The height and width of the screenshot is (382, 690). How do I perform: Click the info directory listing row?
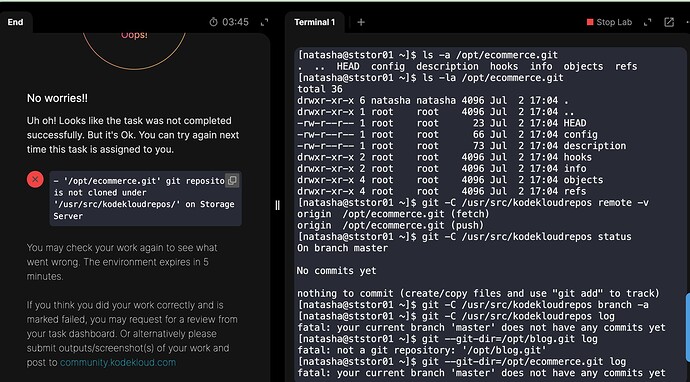[442, 169]
